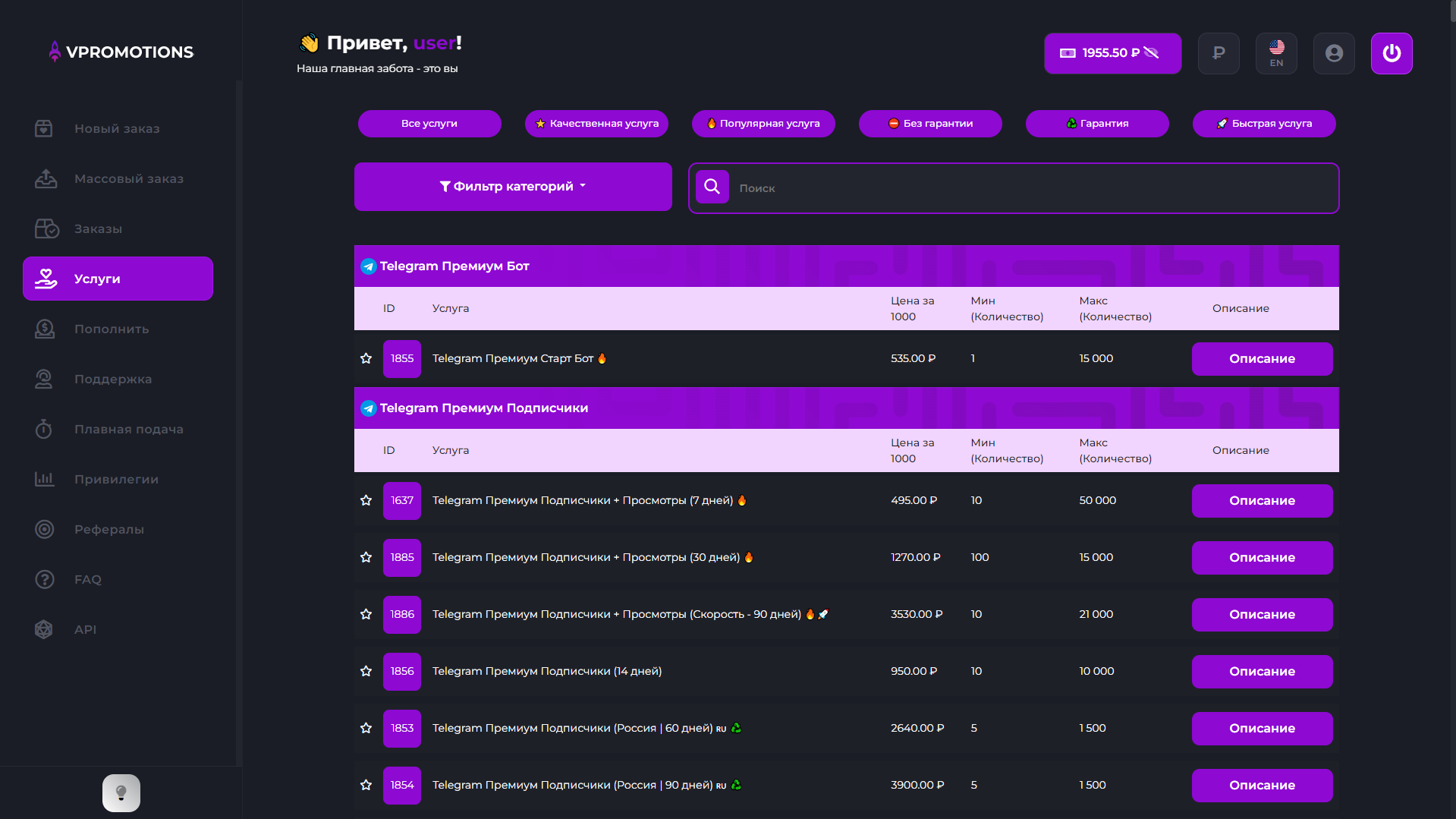The width and height of the screenshot is (1456, 819).
Task: Open Описание for service 1854
Action: [x=1262, y=786]
